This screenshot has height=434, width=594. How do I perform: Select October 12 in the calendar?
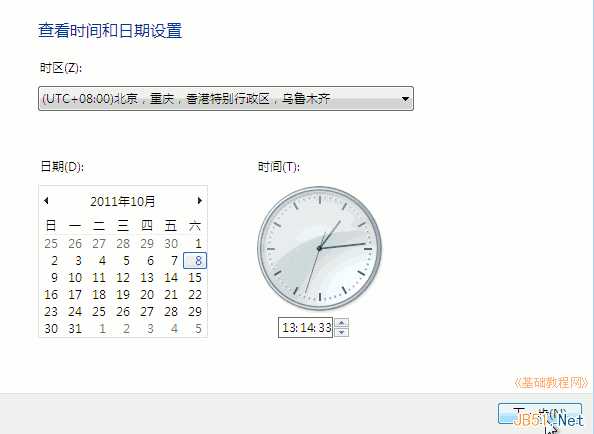[x=123, y=278]
